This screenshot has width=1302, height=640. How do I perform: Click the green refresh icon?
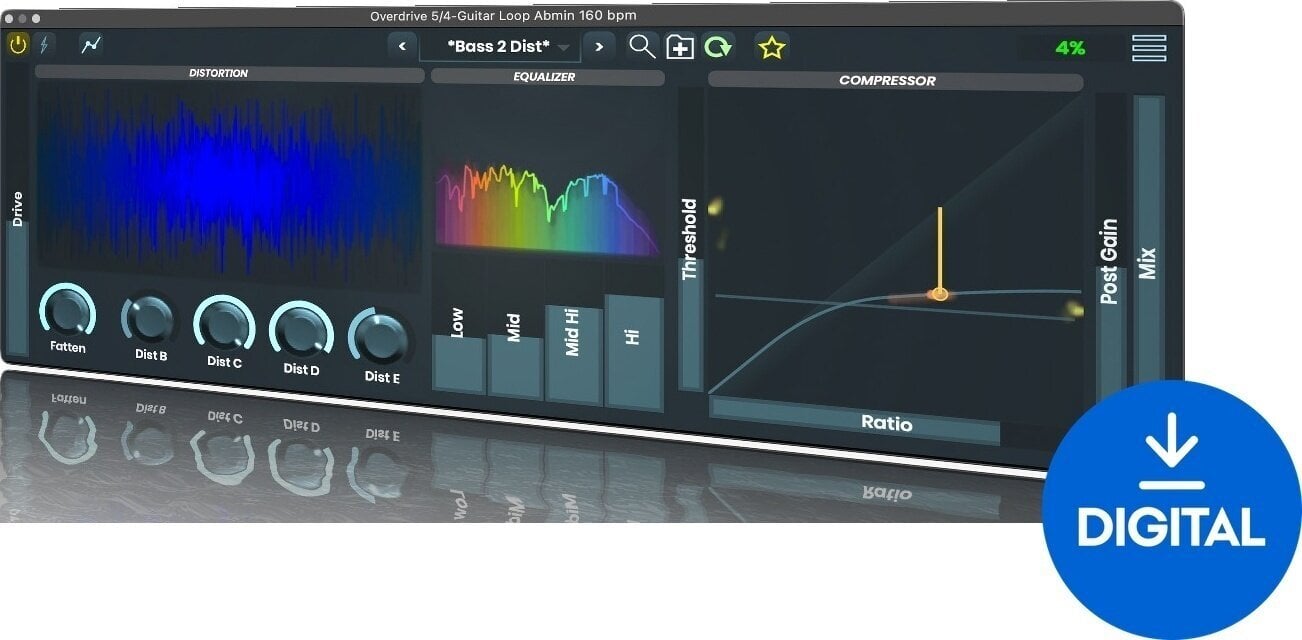(718, 47)
